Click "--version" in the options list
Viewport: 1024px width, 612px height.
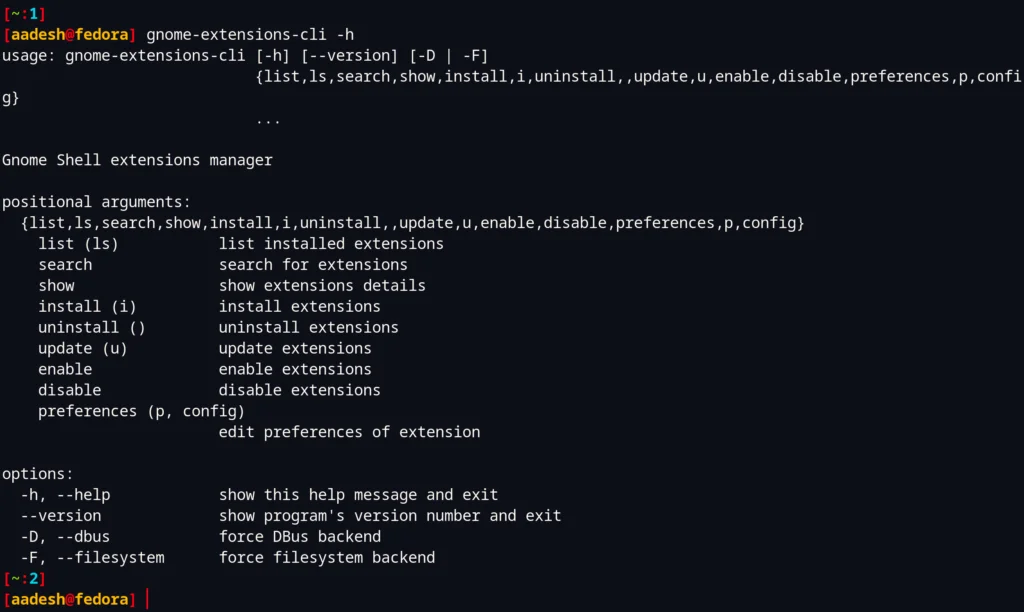tap(61, 516)
